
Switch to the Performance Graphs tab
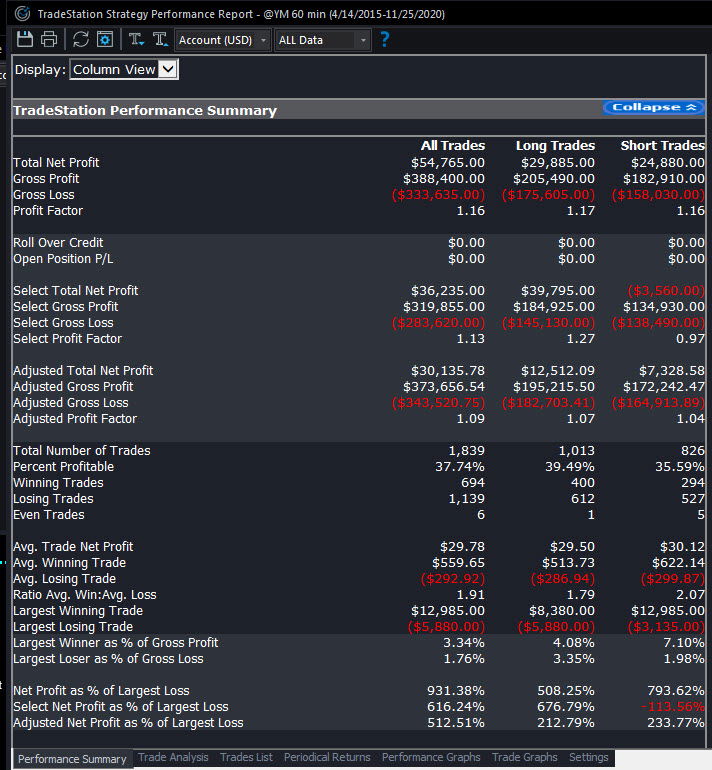431,757
